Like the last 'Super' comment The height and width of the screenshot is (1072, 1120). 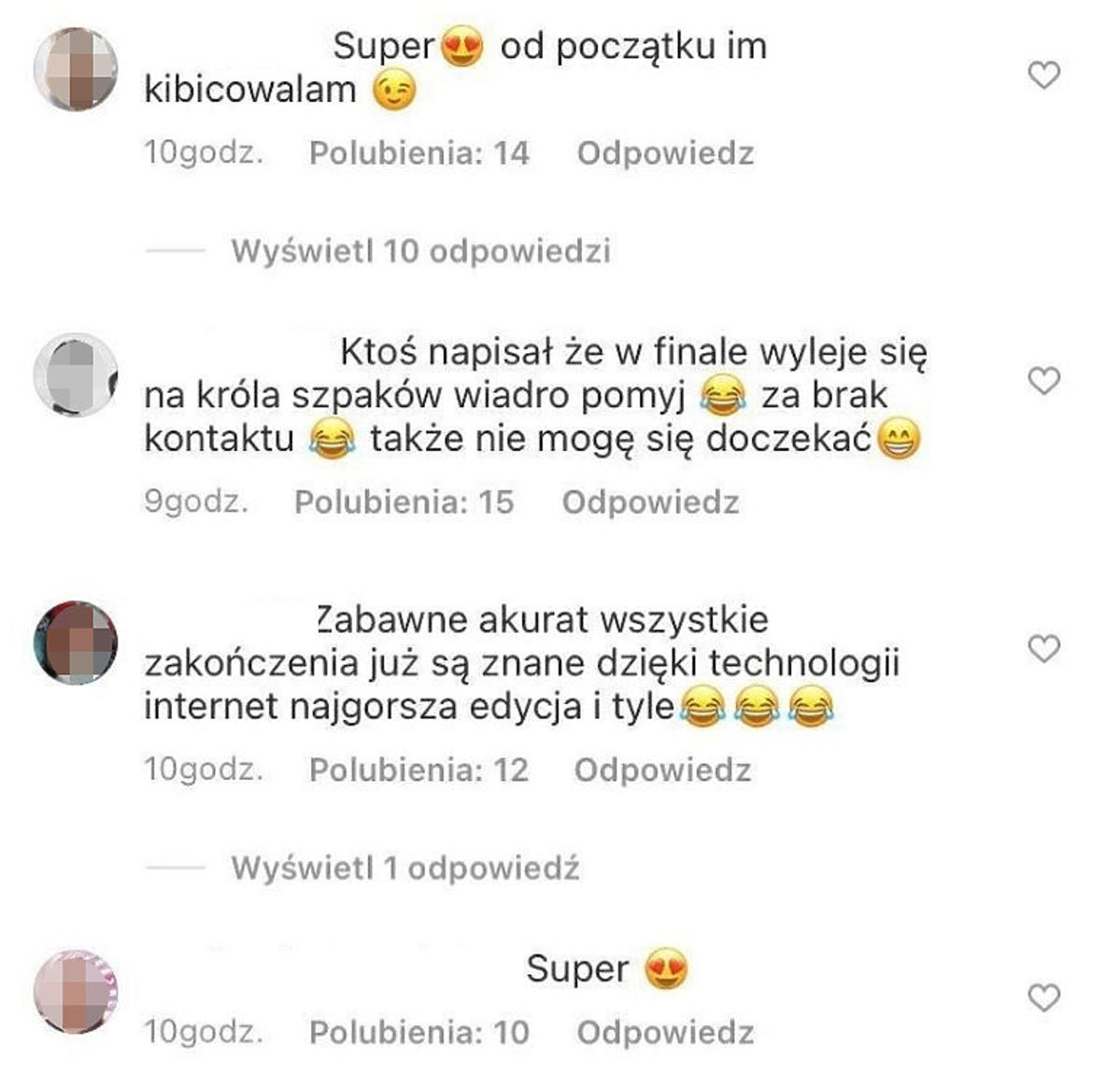click(1043, 997)
